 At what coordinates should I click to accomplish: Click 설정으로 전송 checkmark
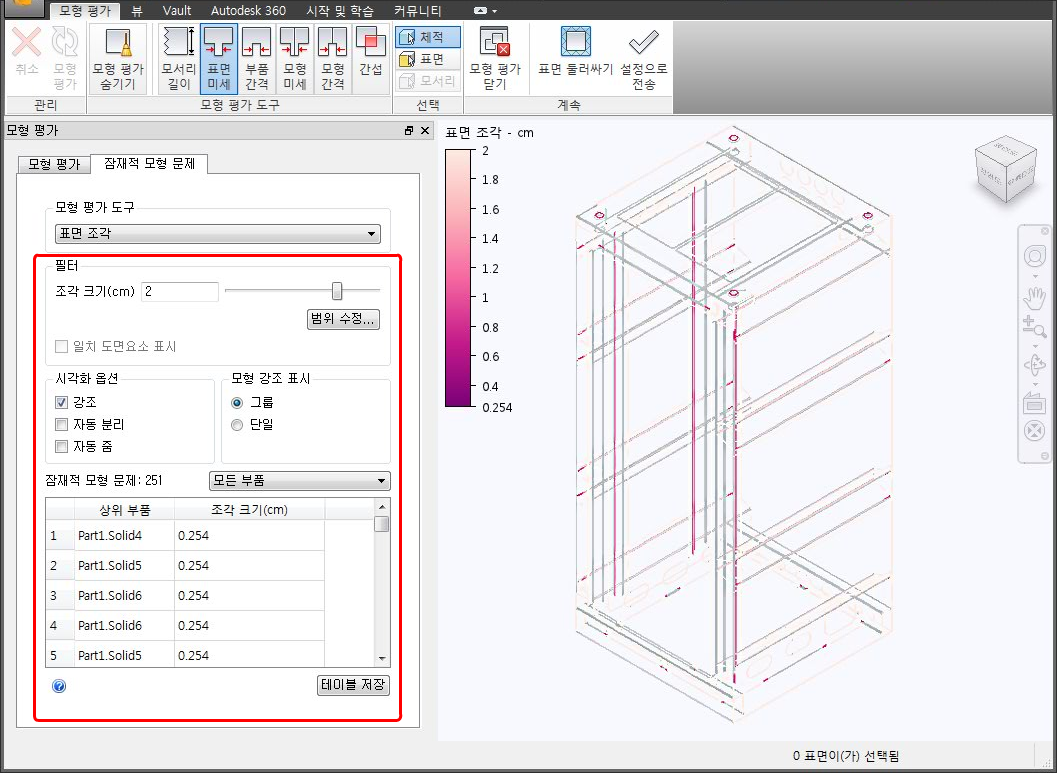point(643,42)
